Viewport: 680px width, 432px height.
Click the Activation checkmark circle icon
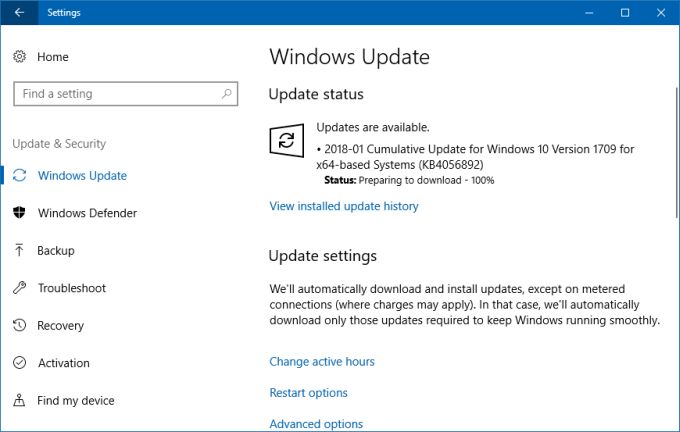coord(20,363)
